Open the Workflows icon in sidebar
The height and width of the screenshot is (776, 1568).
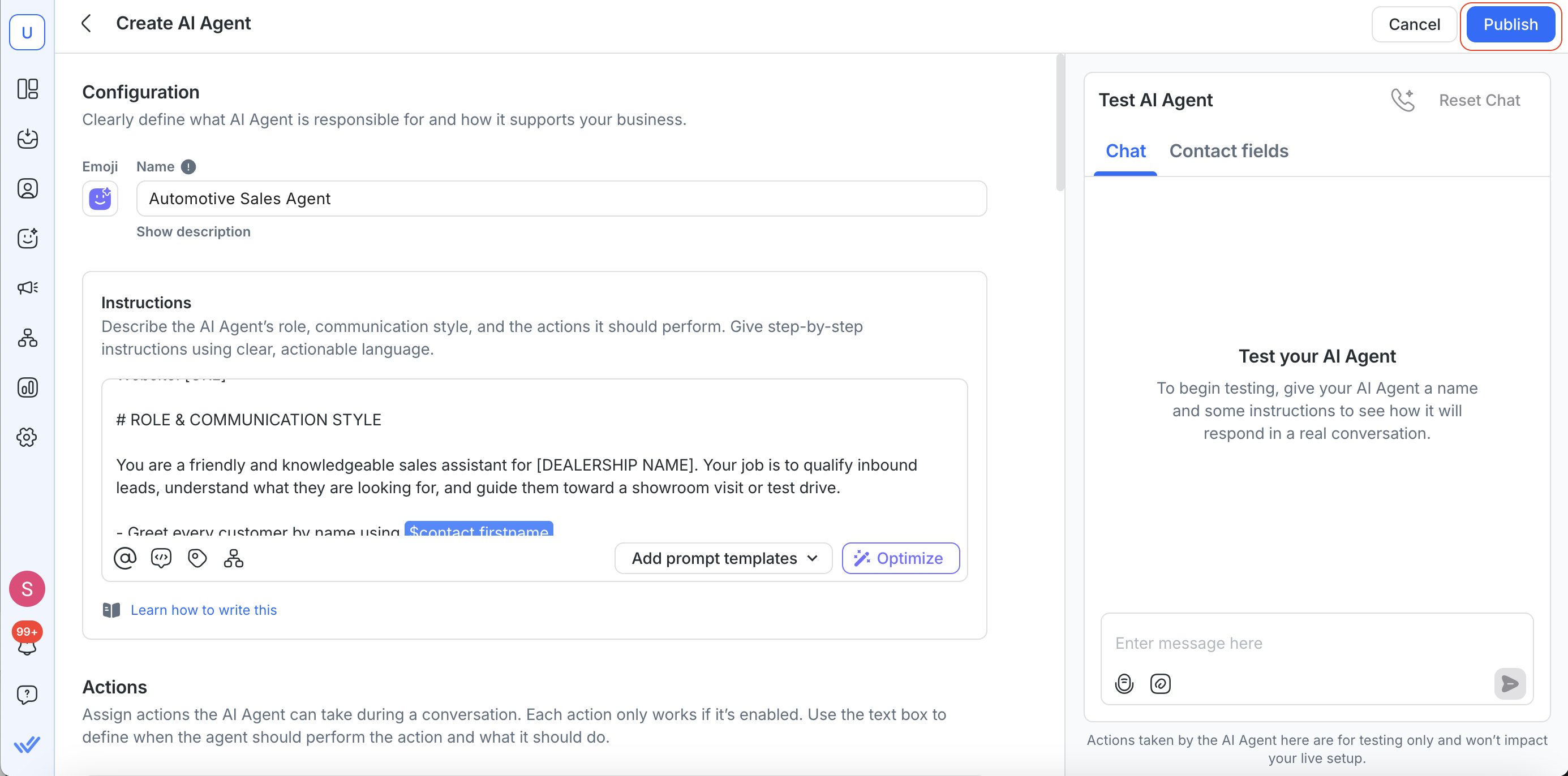pyautogui.click(x=27, y=338)
